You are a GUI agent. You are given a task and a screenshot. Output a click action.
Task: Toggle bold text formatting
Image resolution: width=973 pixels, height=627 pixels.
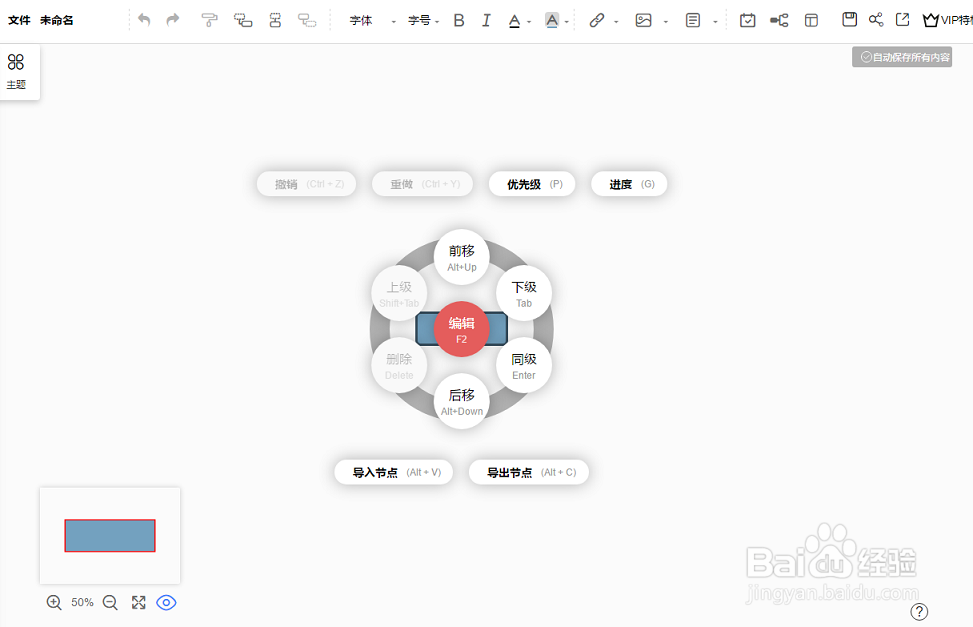tap(459, 20)
